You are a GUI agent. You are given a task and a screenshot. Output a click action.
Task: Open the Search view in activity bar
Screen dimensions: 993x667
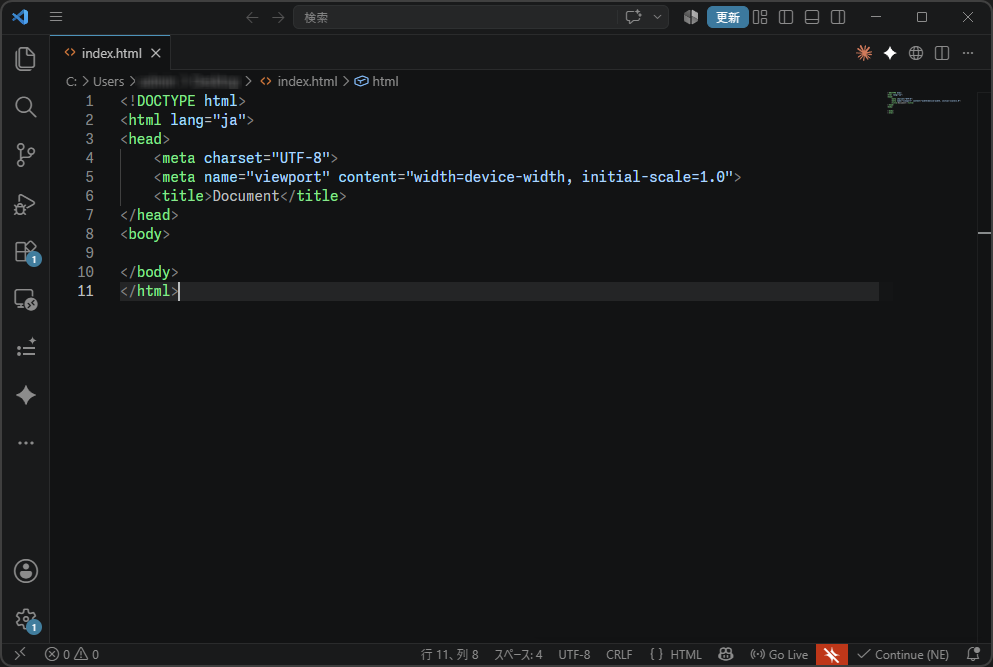tap(25, 107)
